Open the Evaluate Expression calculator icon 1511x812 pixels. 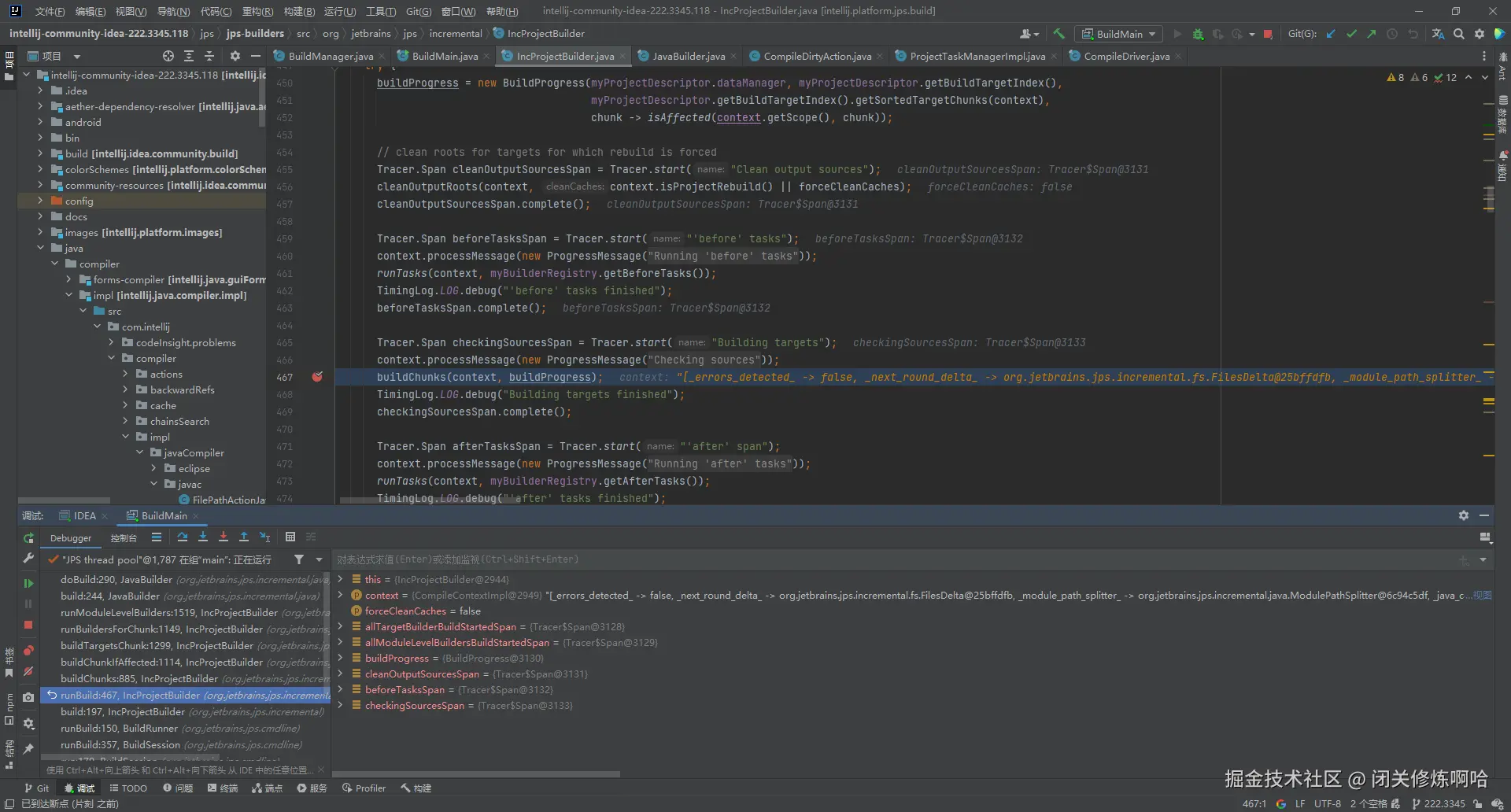290,537
